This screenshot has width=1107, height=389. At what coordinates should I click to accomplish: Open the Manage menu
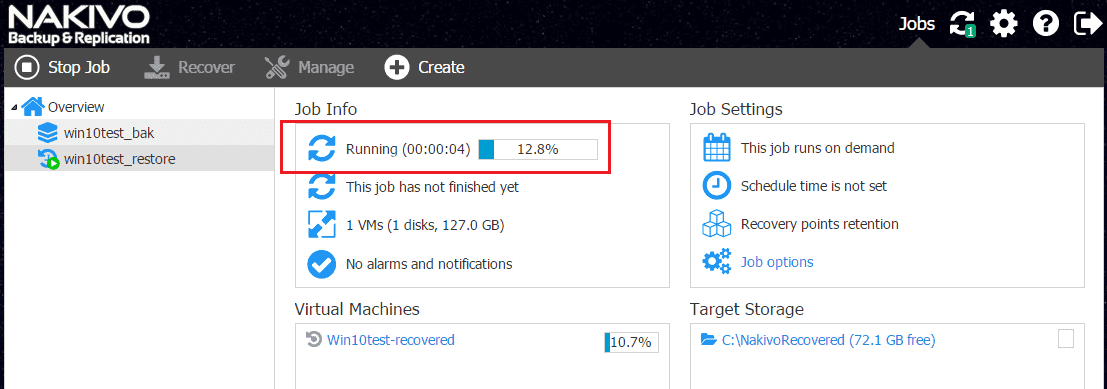click(x=309, y=68)
